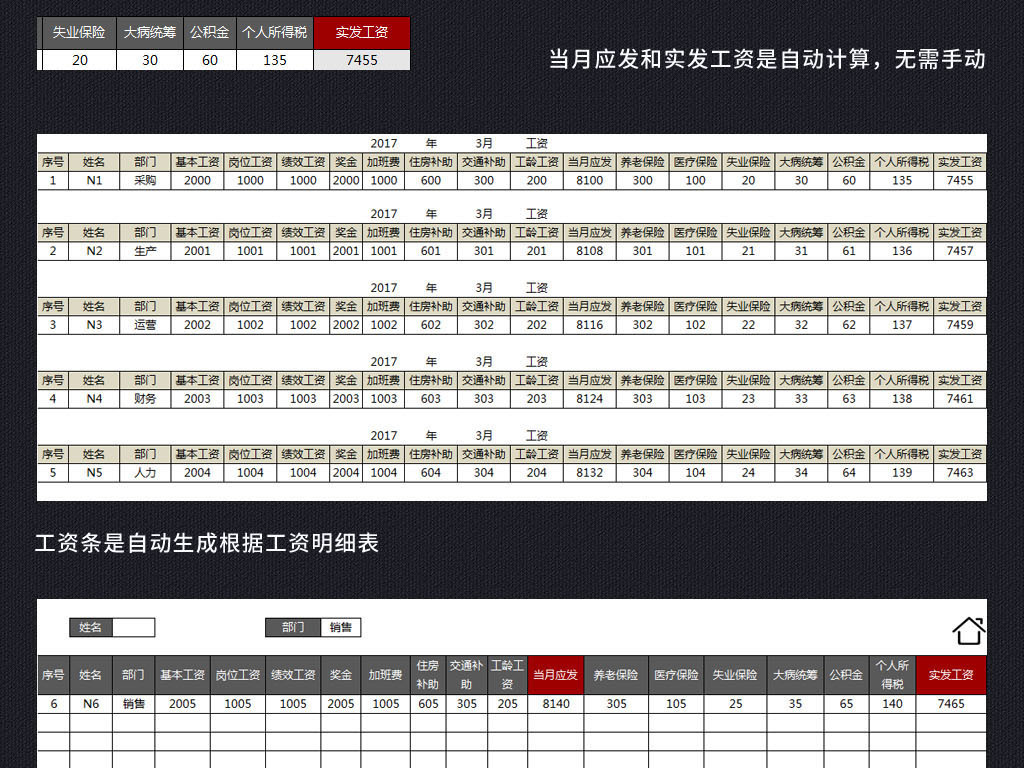
Task: Click the salary value 7455 in top summary
Action: pyautogui.click(x=361, y=61)
